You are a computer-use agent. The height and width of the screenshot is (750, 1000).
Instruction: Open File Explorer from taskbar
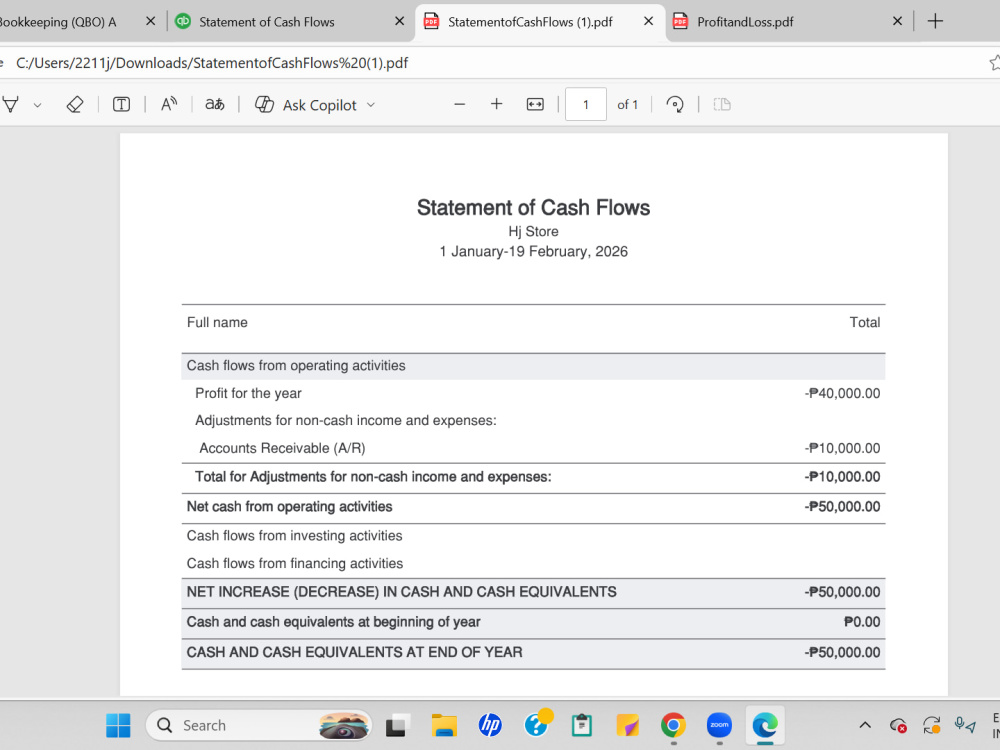coord(444,725)
